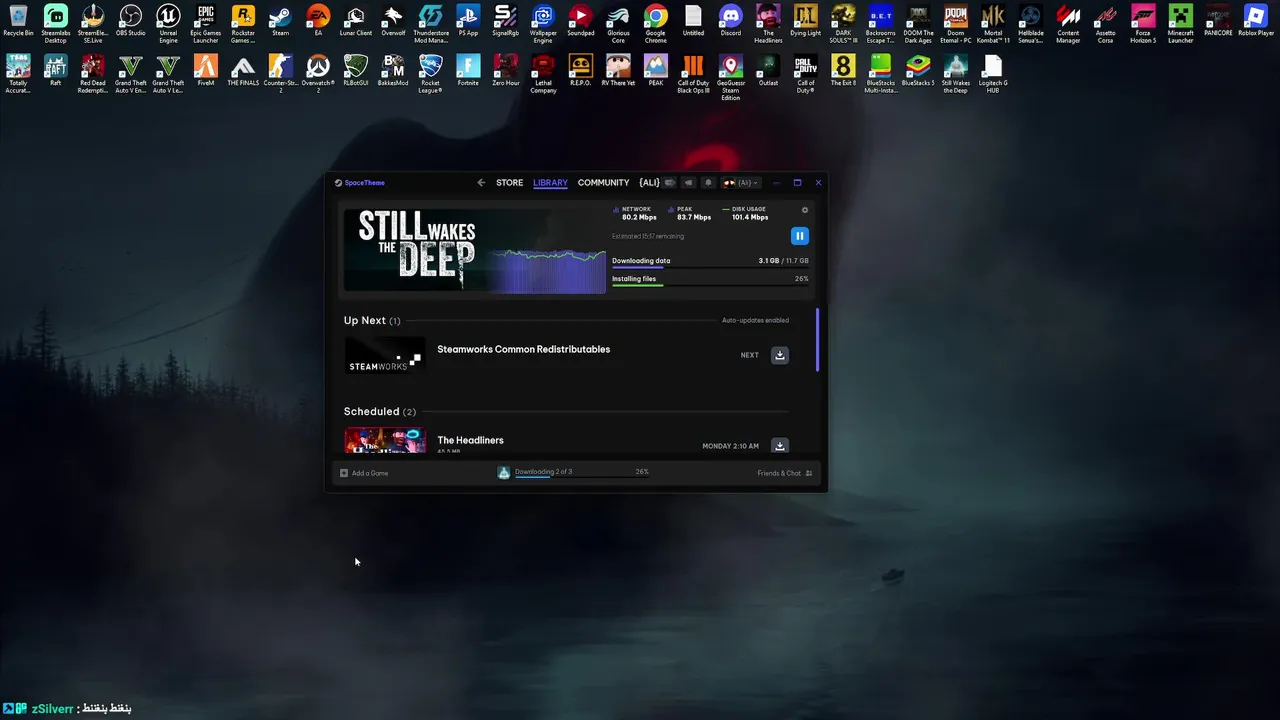Switch to the LIBRARY tab
The width and height of the screenshot is (1280, 720).
click(550, 183)
